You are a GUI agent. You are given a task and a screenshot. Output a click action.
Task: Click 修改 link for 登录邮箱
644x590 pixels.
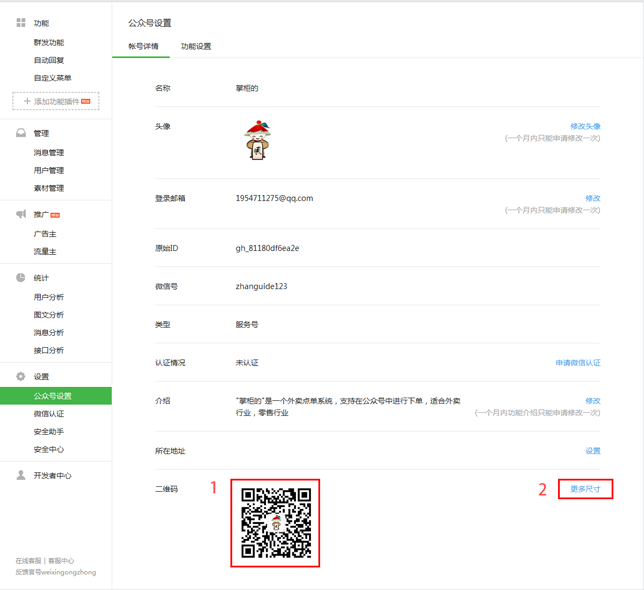point(592,198)
